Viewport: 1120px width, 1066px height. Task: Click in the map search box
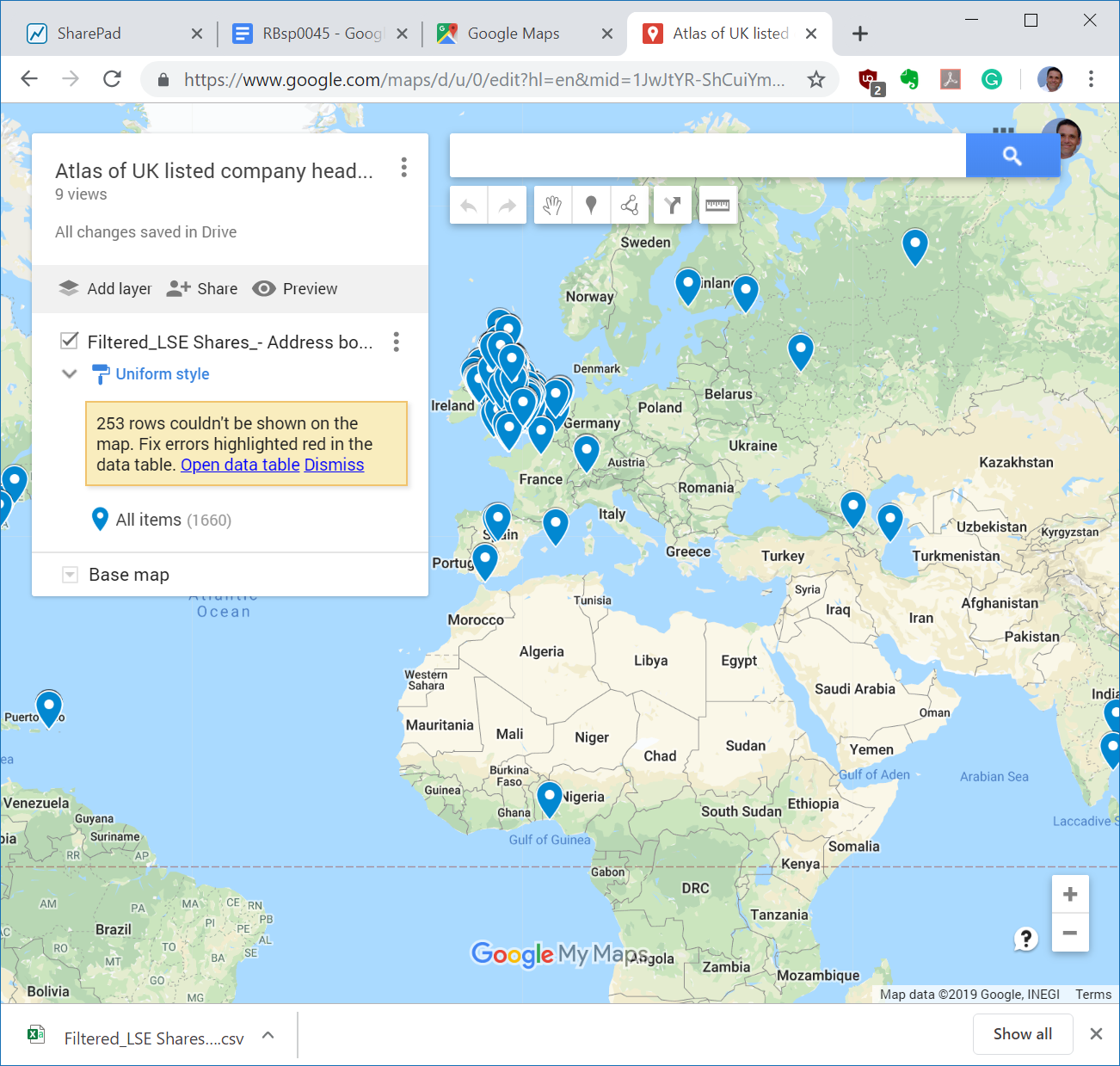[708, 156]
